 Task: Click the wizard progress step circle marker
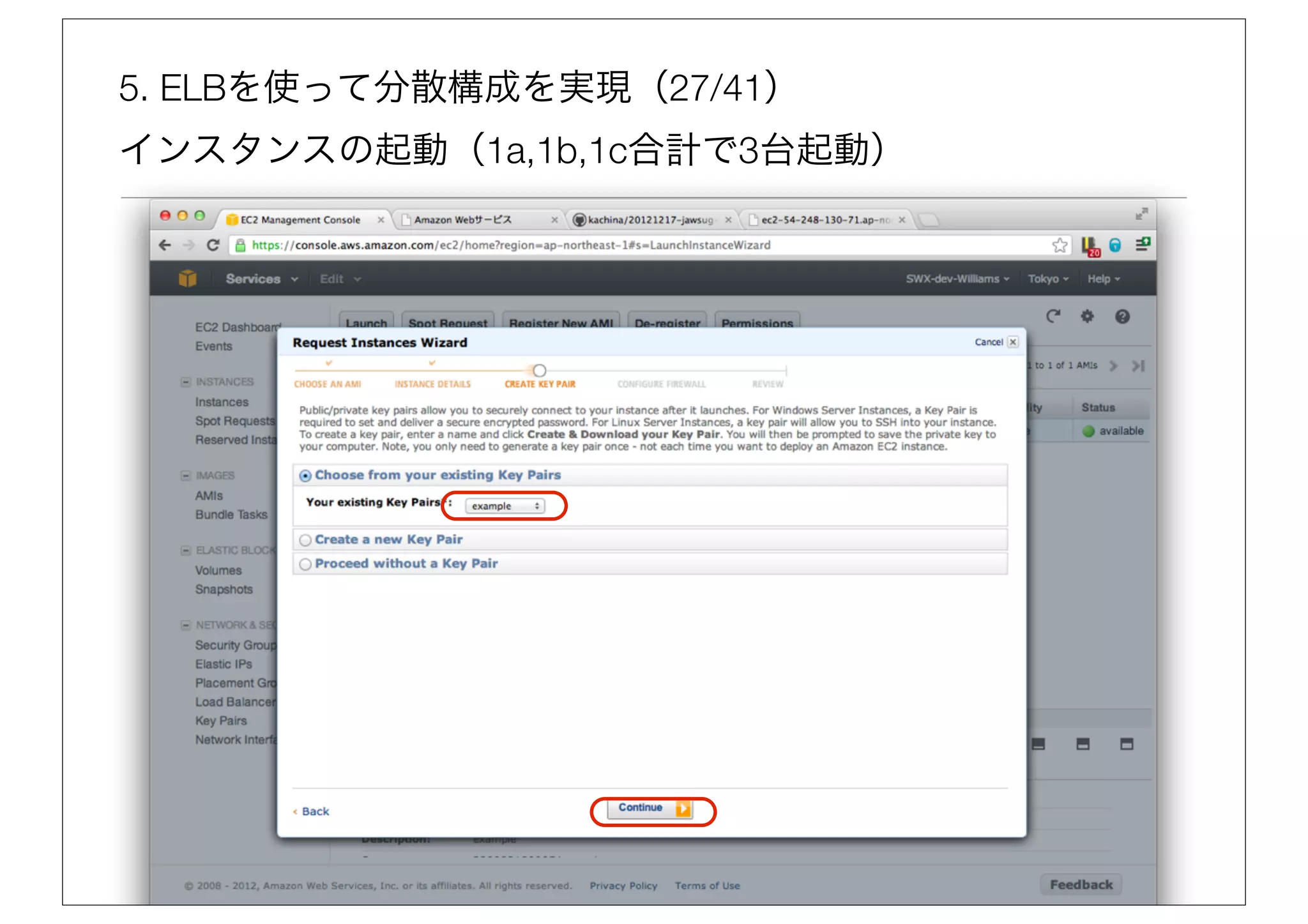(x=540, y=370)
